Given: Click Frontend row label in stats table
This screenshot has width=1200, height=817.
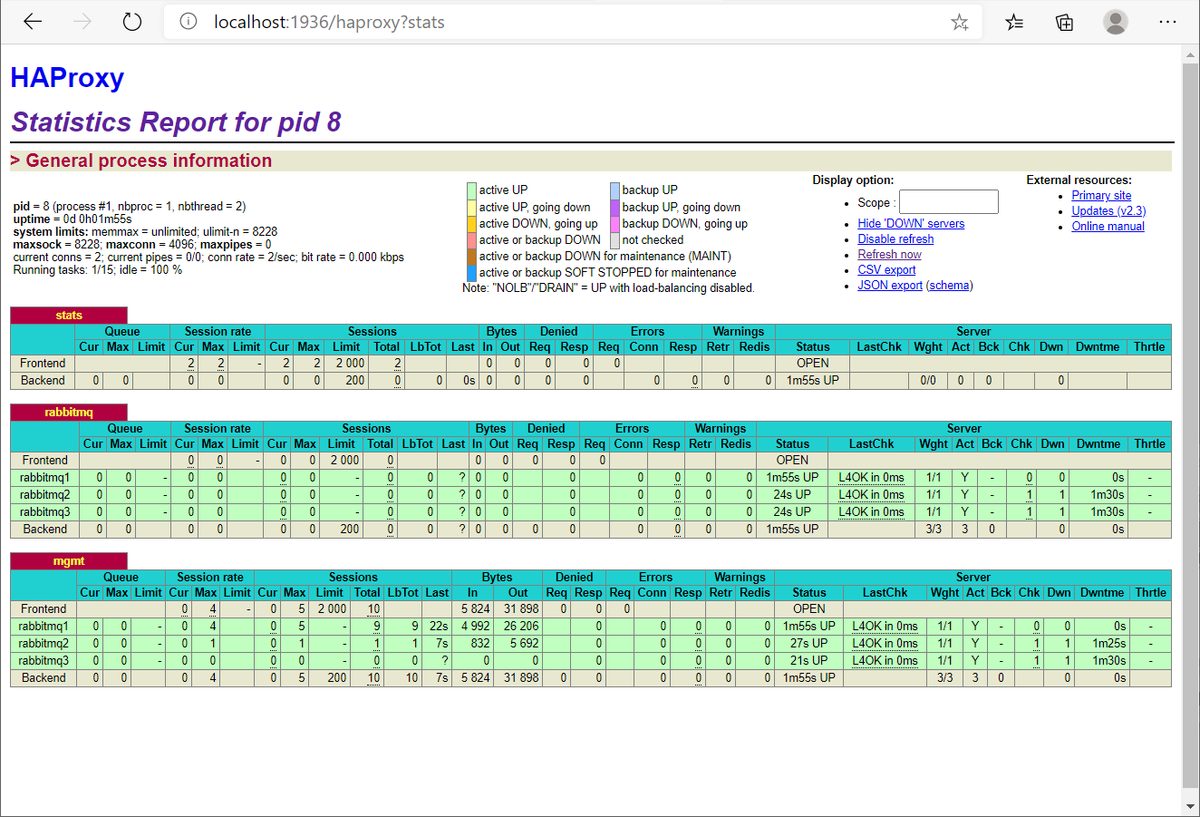Looking at the screenshot, I should [x=43, y=363].
